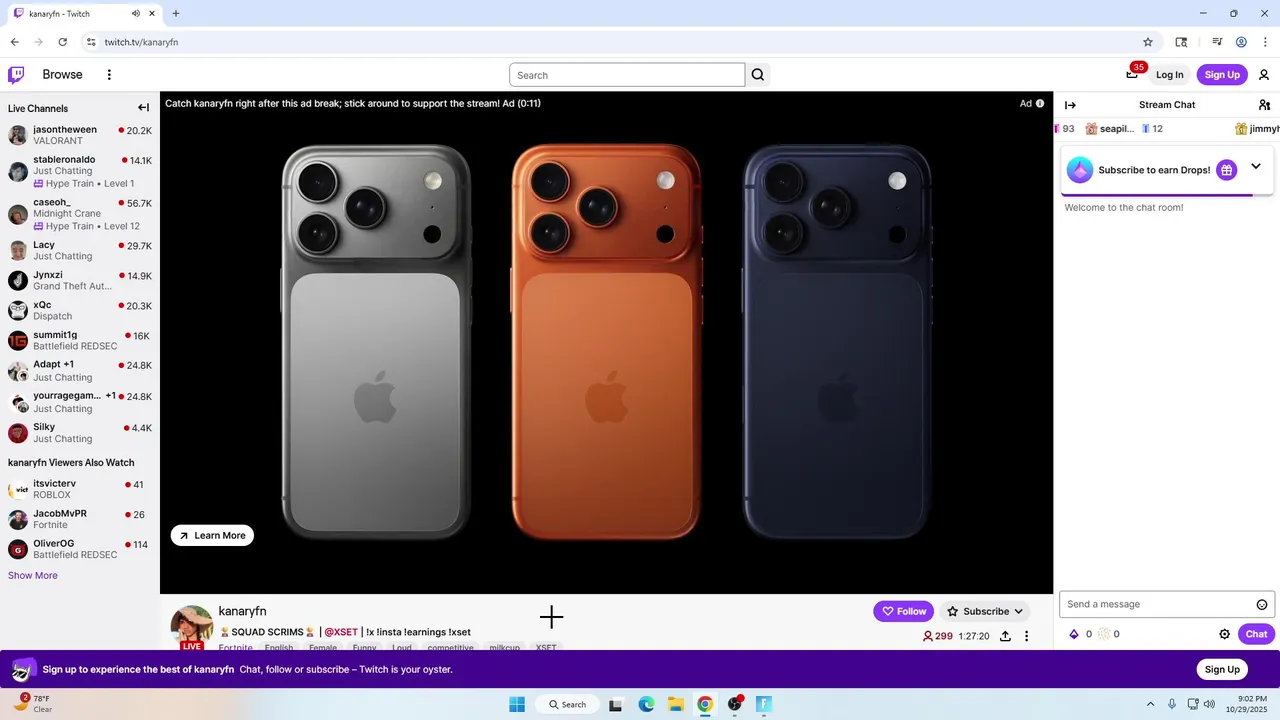
Task: Open caseoh_ channel in sidebar
Action: (80, 214)
